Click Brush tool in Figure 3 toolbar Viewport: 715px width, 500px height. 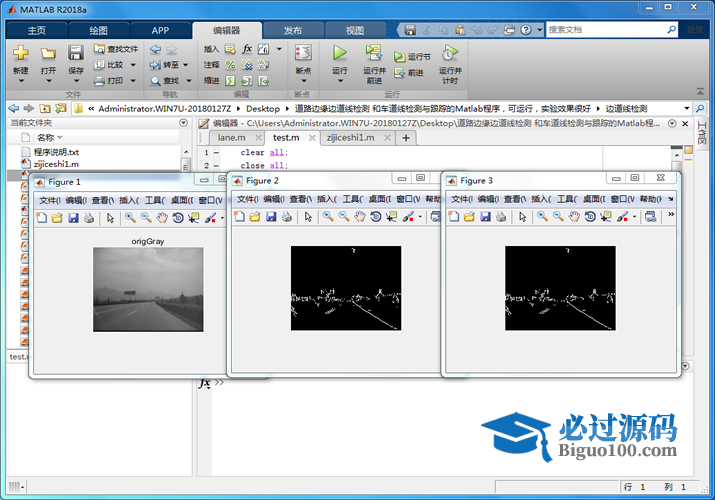click(622, 217)
